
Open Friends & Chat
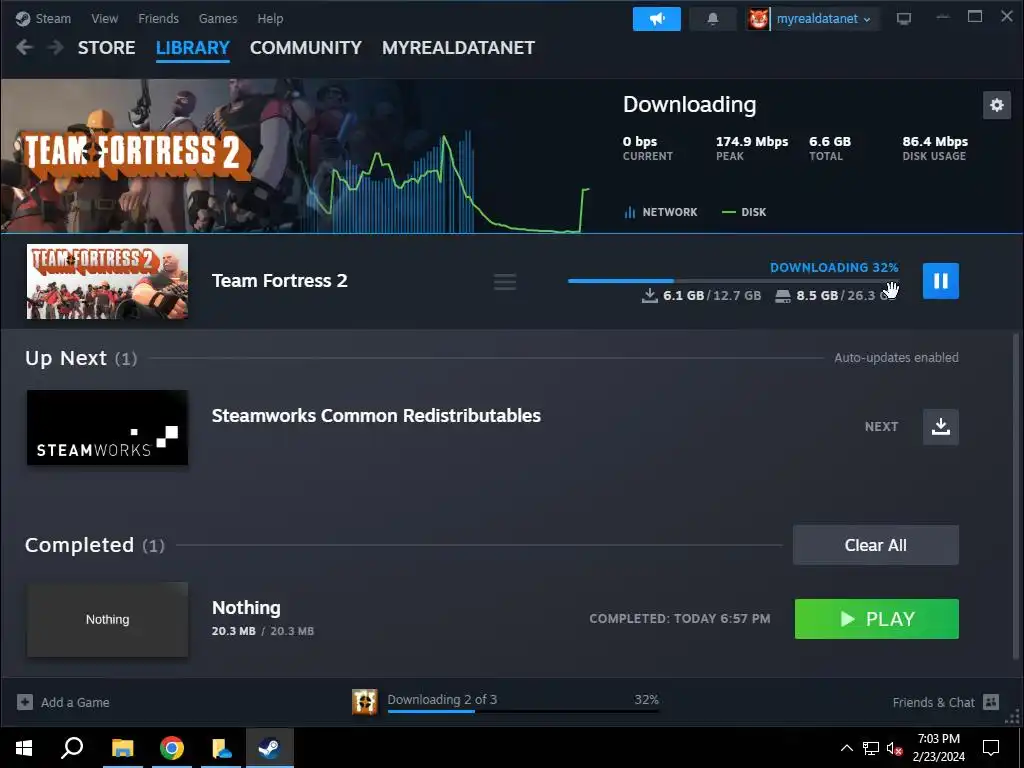(945, 703)
